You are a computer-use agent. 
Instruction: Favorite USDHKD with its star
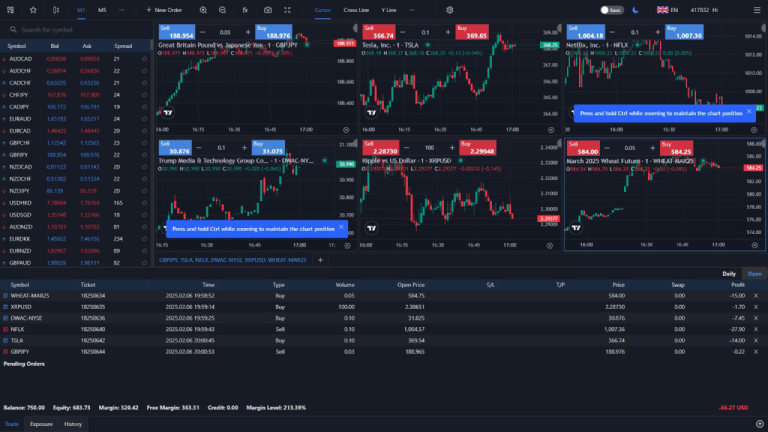click(x=144, y=203)
